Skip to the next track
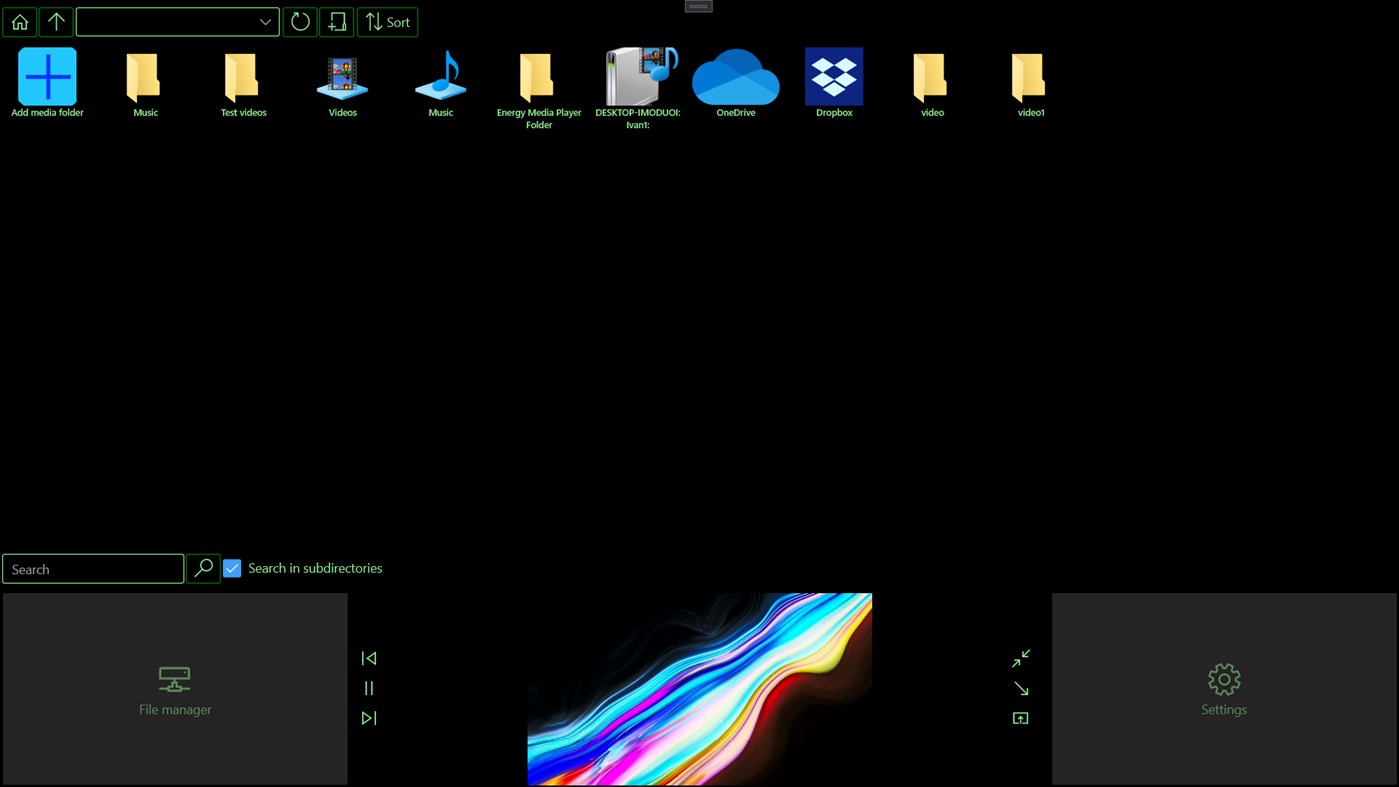 368,717
